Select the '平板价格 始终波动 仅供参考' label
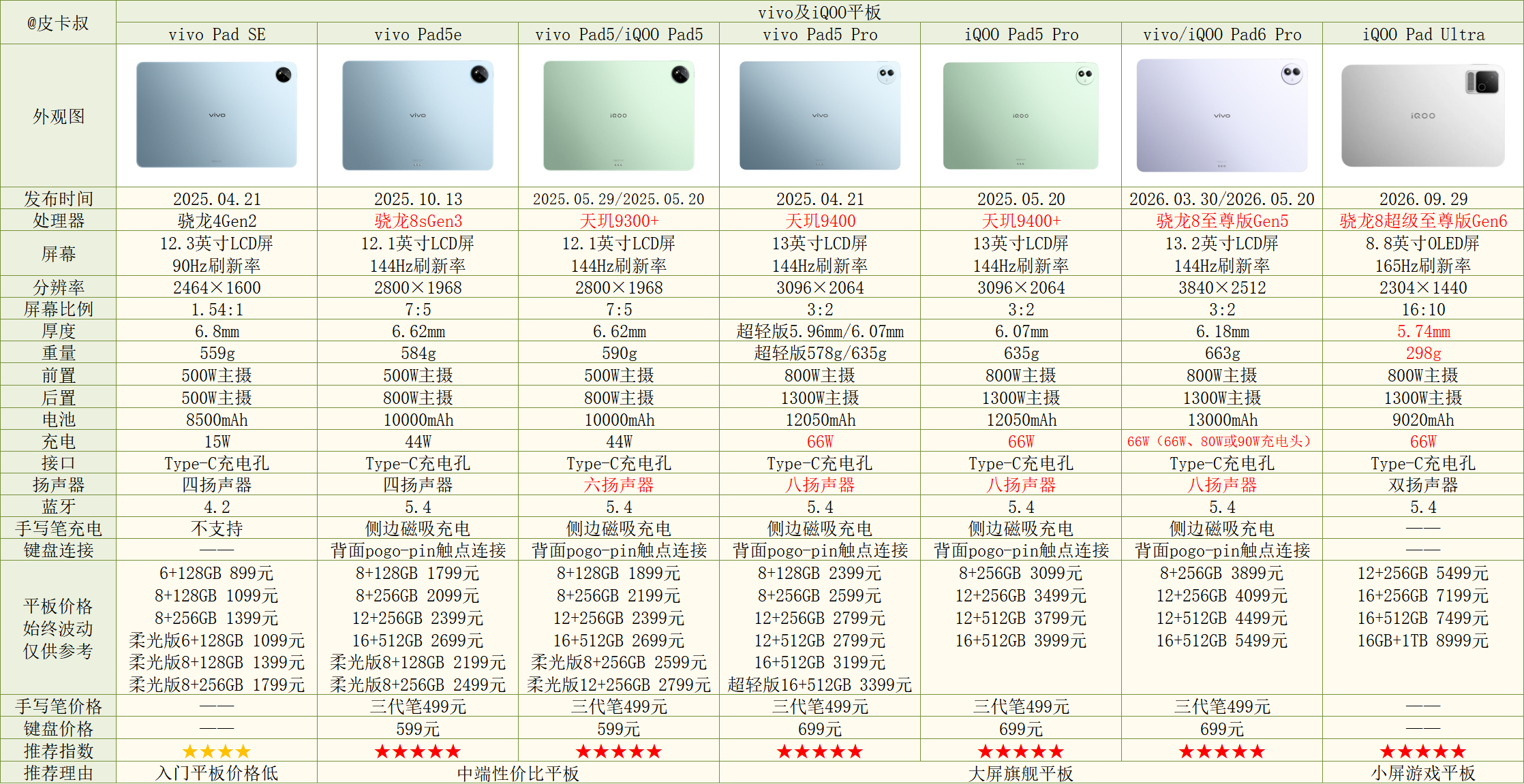 click(x=58, y=628)
